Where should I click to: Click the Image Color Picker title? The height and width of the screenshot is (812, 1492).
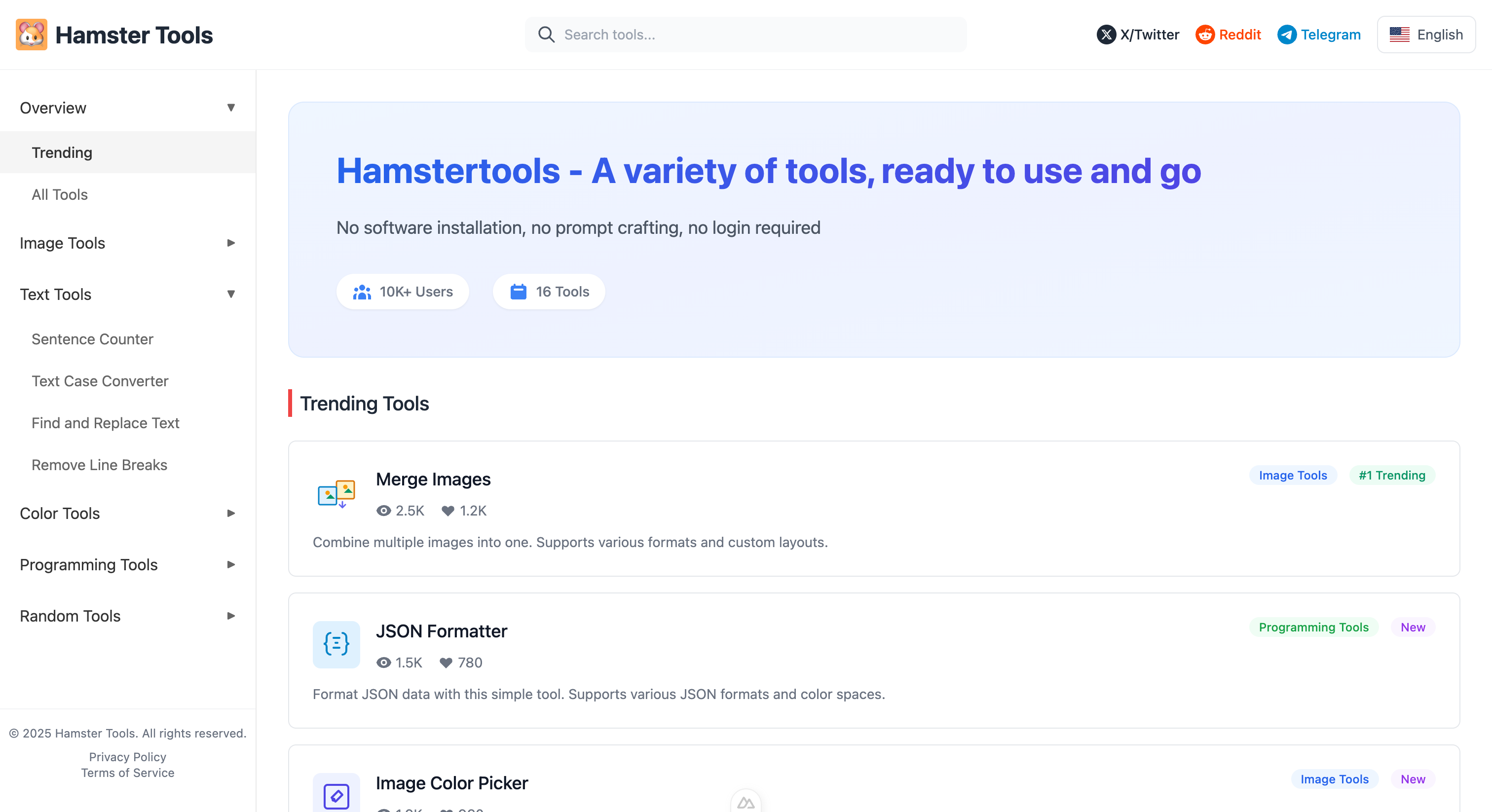pyautogui.click(x=452, y=783)
